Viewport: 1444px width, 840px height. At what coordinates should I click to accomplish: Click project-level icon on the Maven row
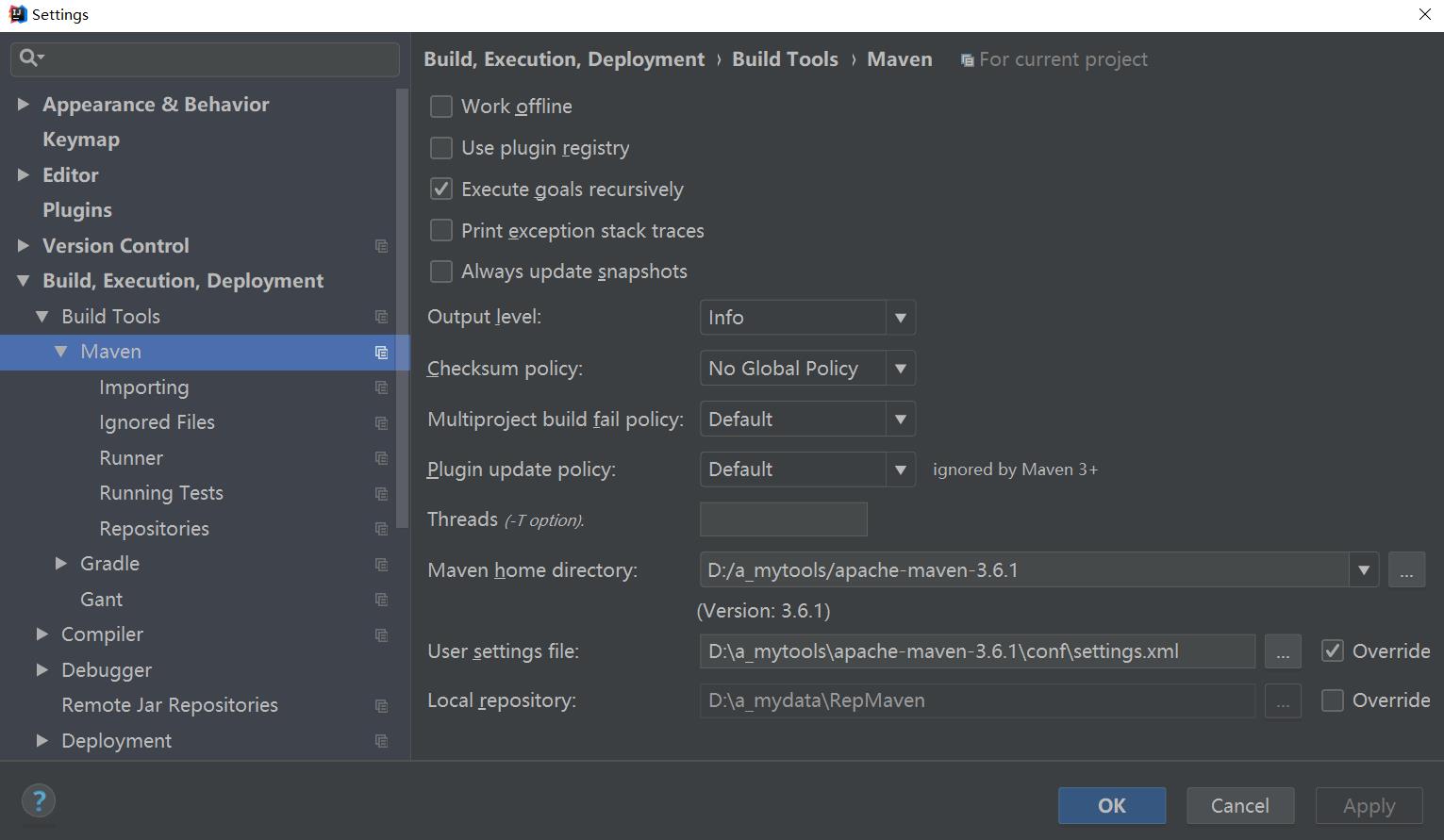(x=381, y=353)
